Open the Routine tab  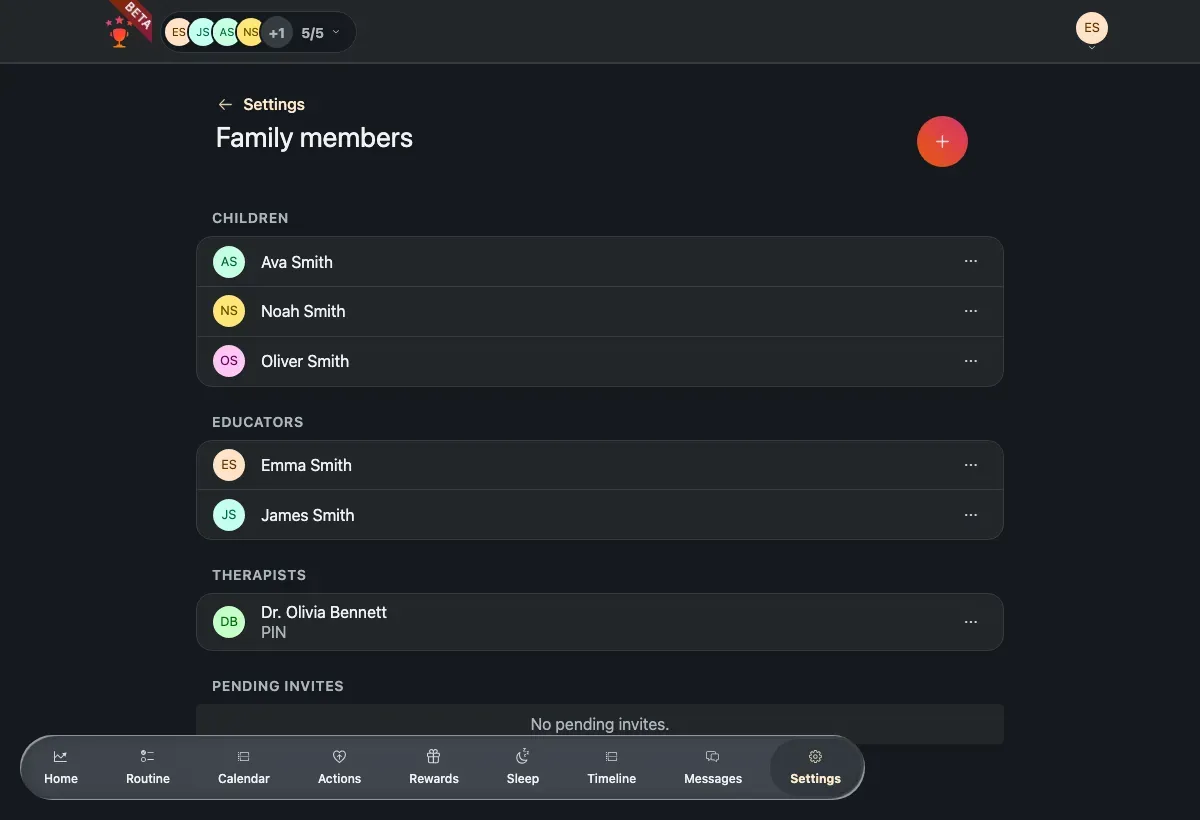tap(148, 767)
